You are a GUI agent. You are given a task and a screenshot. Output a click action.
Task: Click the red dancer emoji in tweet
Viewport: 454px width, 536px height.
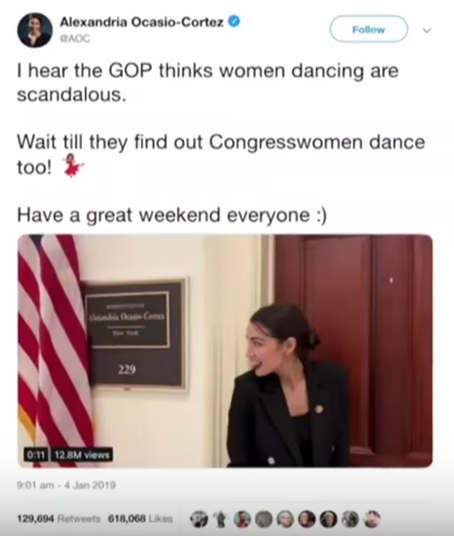[x=73, y=166]
